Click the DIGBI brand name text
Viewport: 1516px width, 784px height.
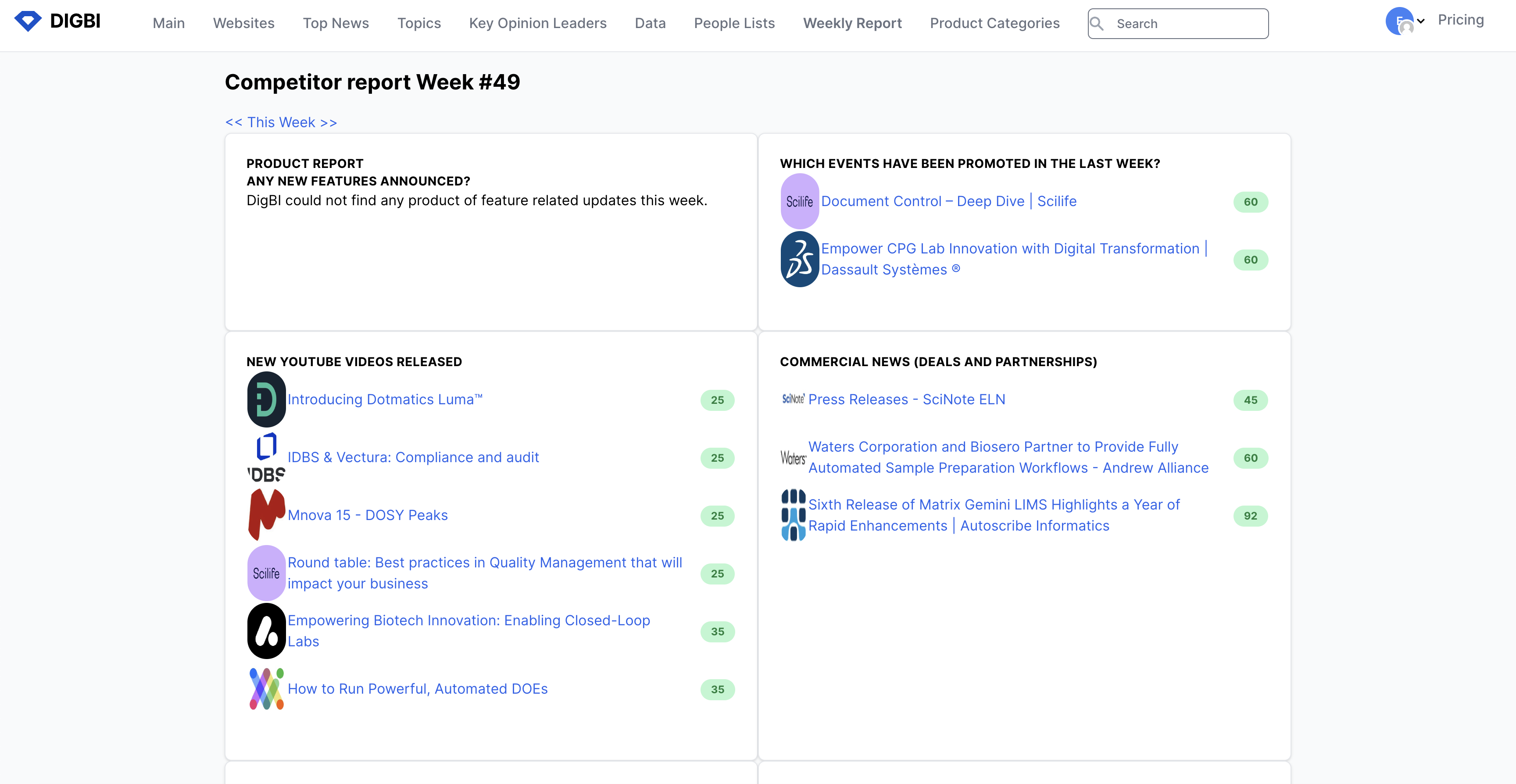75,21
